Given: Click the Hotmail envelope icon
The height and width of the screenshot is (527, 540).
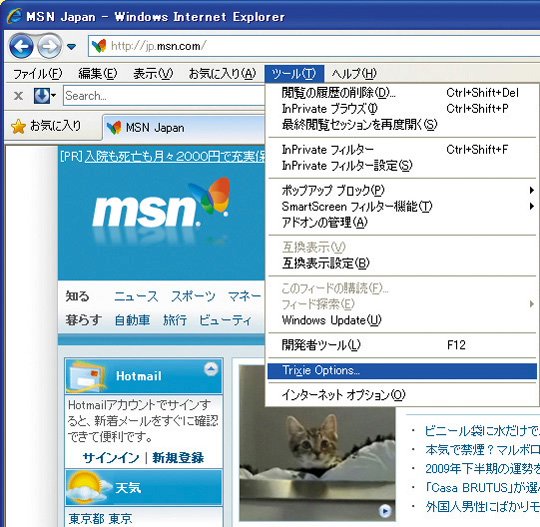Looking at the screenshot, I should pyautogui.click(x=85, y=376).
